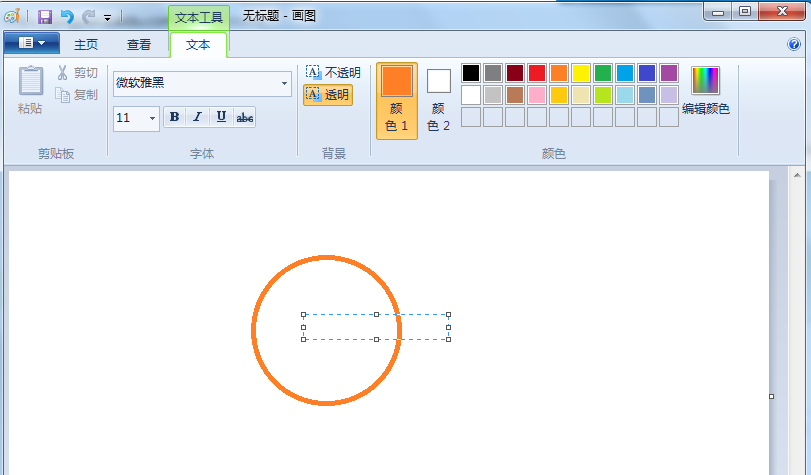Switch to the 查看 tab
The height and width of the screenshot is (475, 811).
(x=139, y=44)
